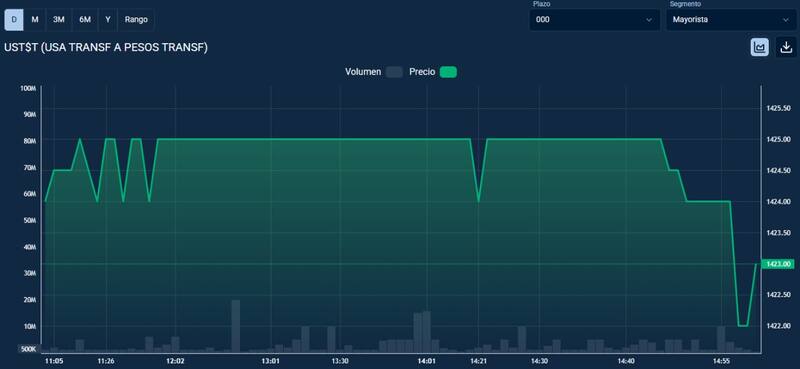Viewport: 800px width, 369px height.
Task: Click the 14:21 time axis label
Action: coord(479,361)
